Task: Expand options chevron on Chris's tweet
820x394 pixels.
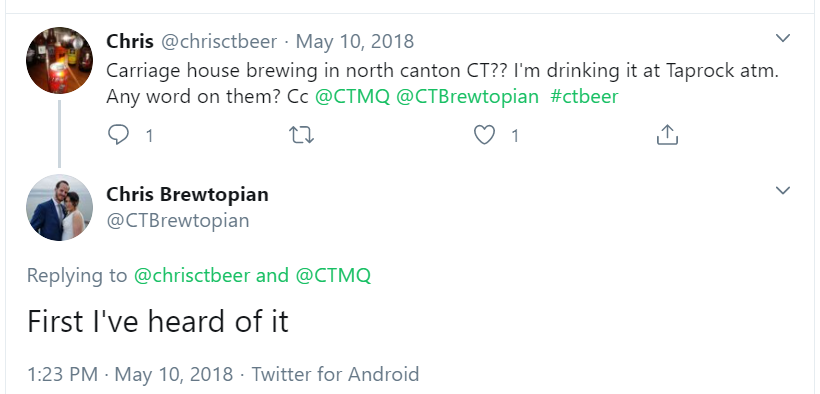Action: (782, 38)
